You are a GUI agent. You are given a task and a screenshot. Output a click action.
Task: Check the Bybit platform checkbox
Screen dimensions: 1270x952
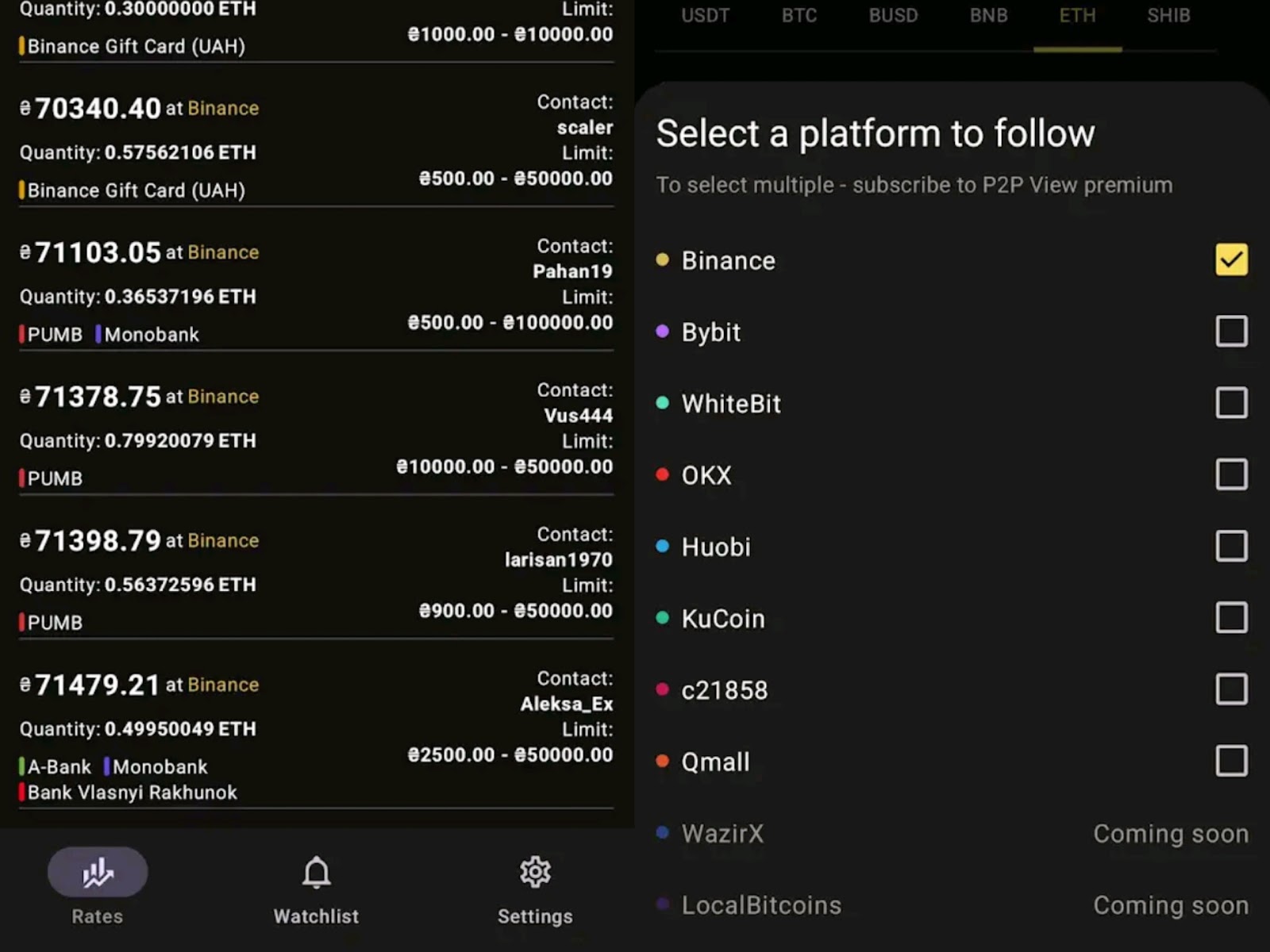coord(1231,331)
